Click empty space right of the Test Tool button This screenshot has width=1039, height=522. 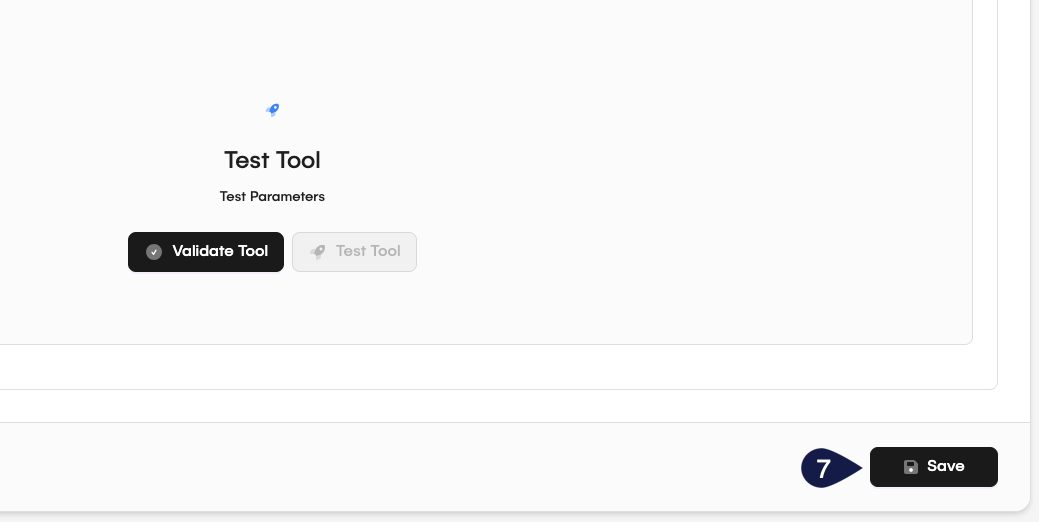[600, 252]
